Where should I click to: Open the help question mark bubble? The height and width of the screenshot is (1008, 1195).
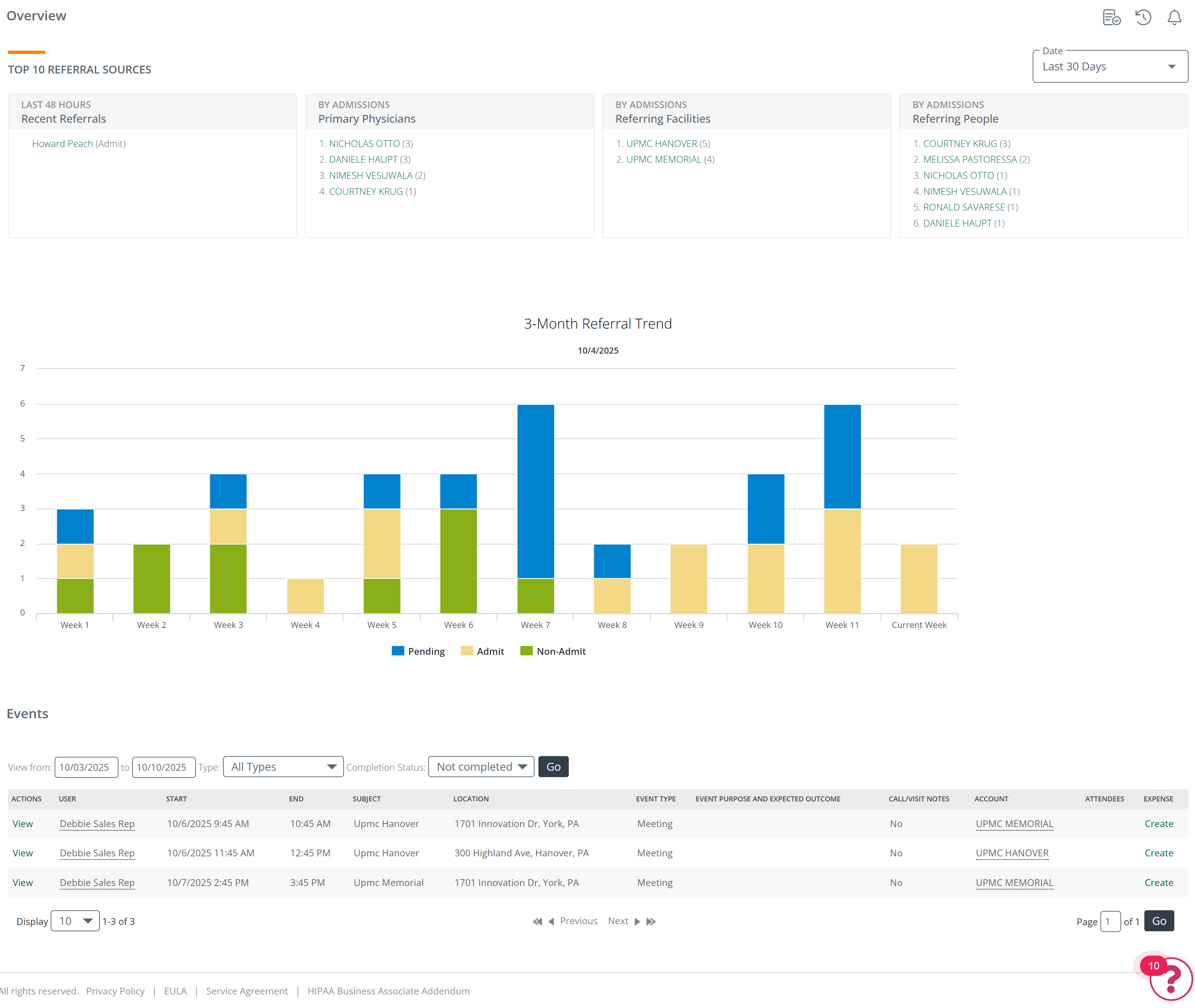(x=1170, y=979)
